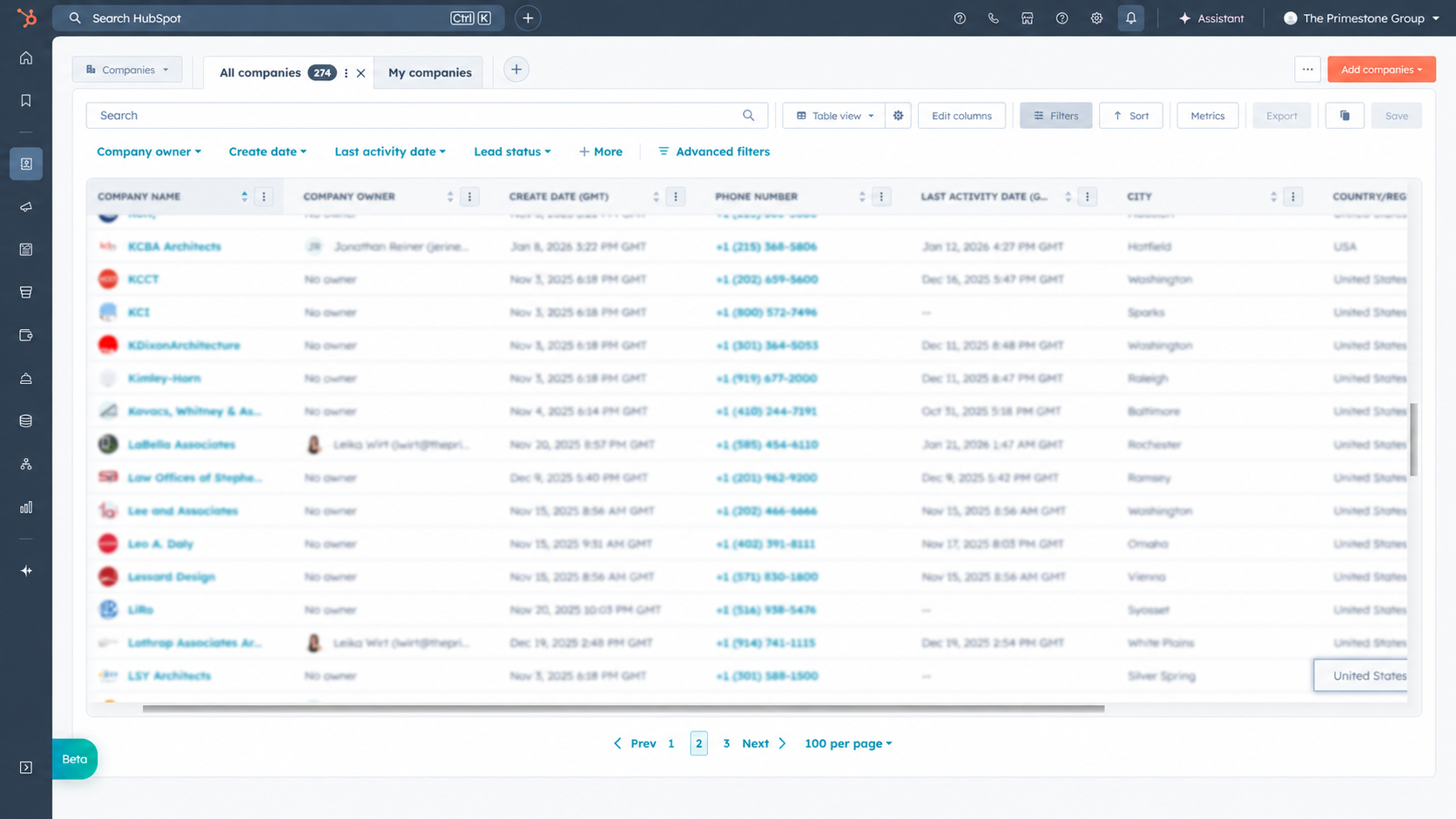Viewport: 1456px width, 819px height.
Task: Open the Marketing megaphone sidebar icon
Action: 26,207
